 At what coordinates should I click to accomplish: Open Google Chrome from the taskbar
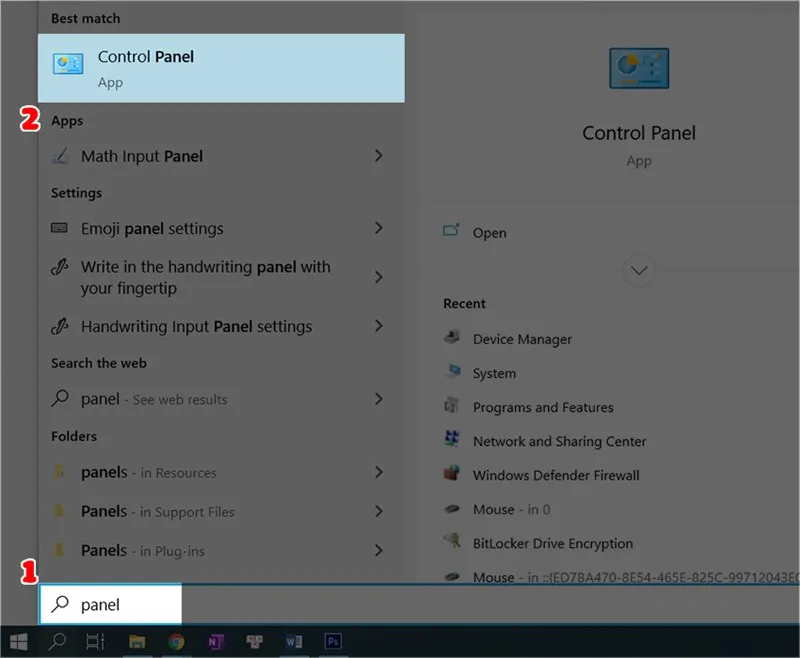pyautogui.click(x=176, y=641)
